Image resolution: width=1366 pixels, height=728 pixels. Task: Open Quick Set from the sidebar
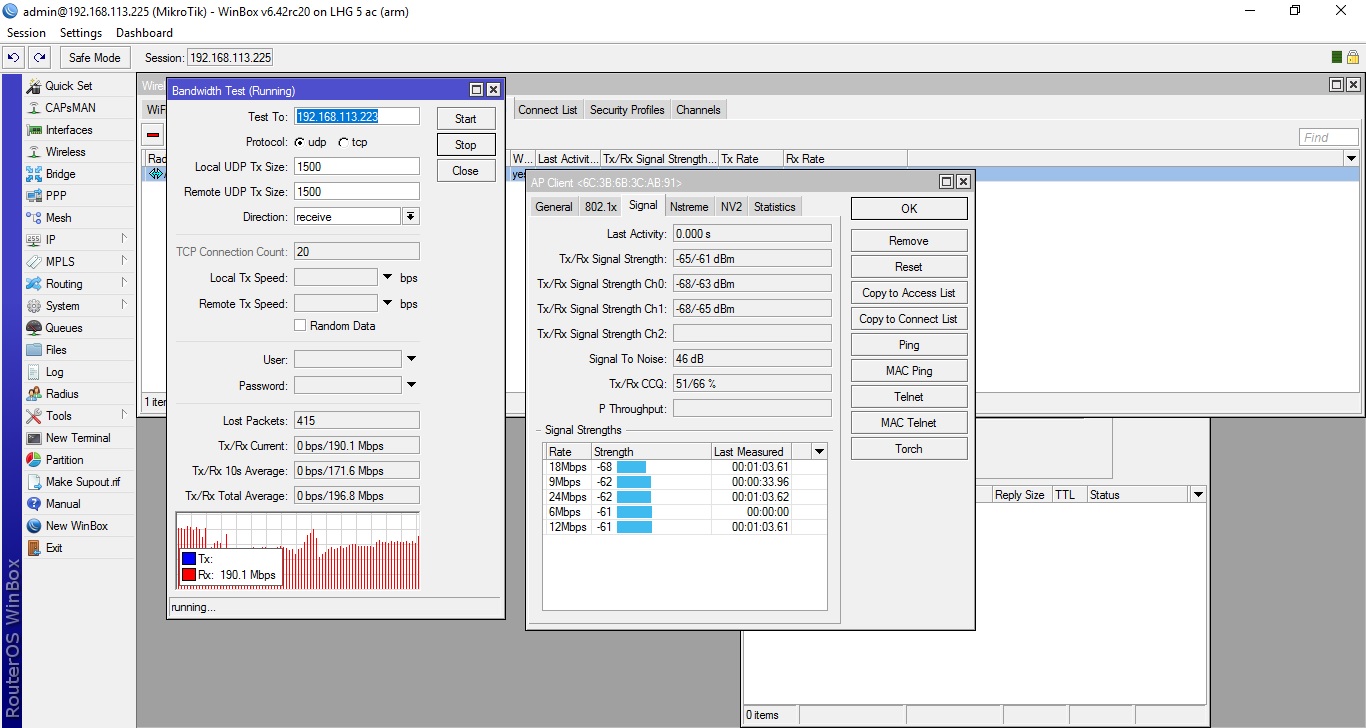point(67,86)
